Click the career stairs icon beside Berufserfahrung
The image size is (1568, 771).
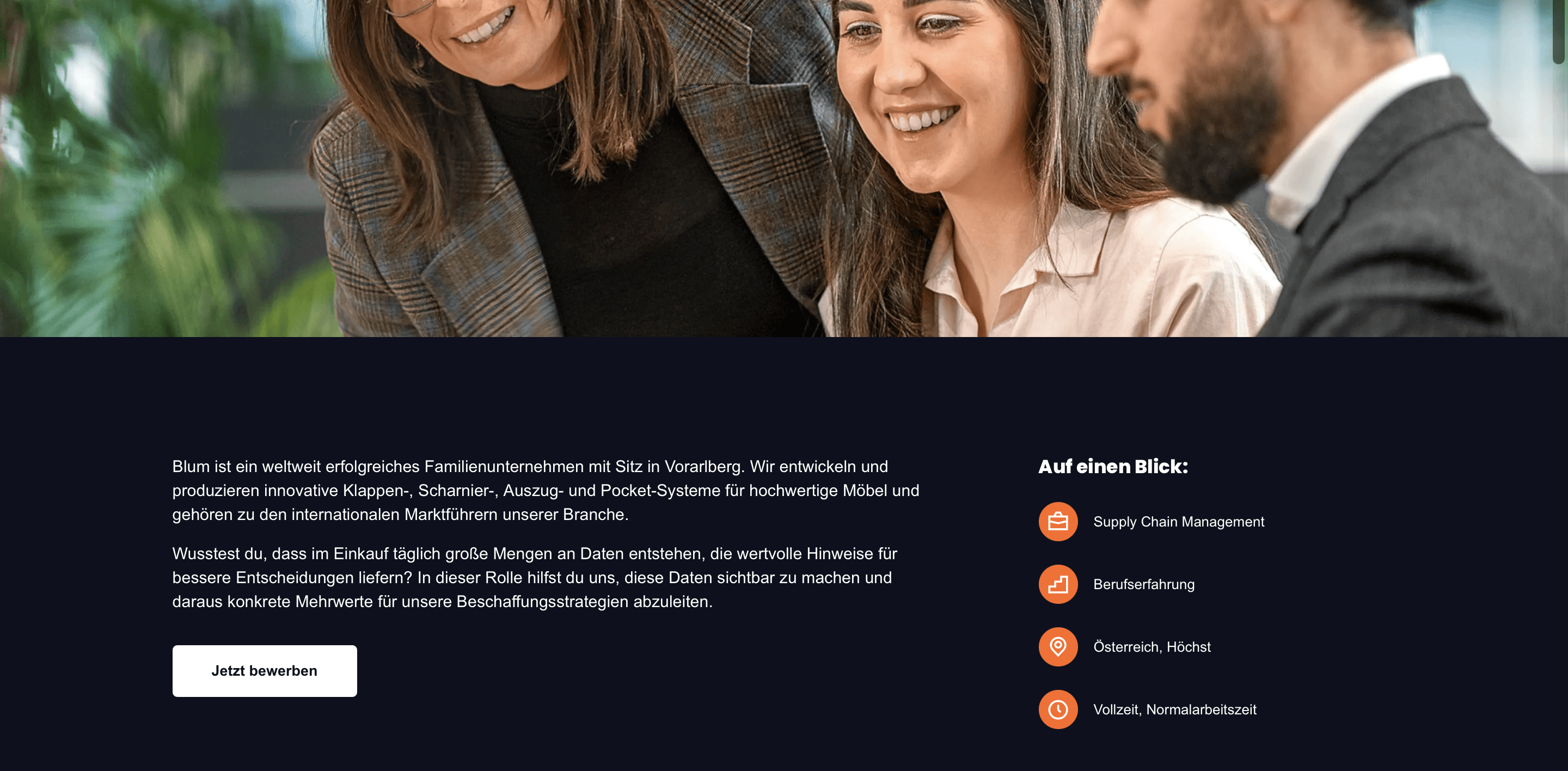1058,584
